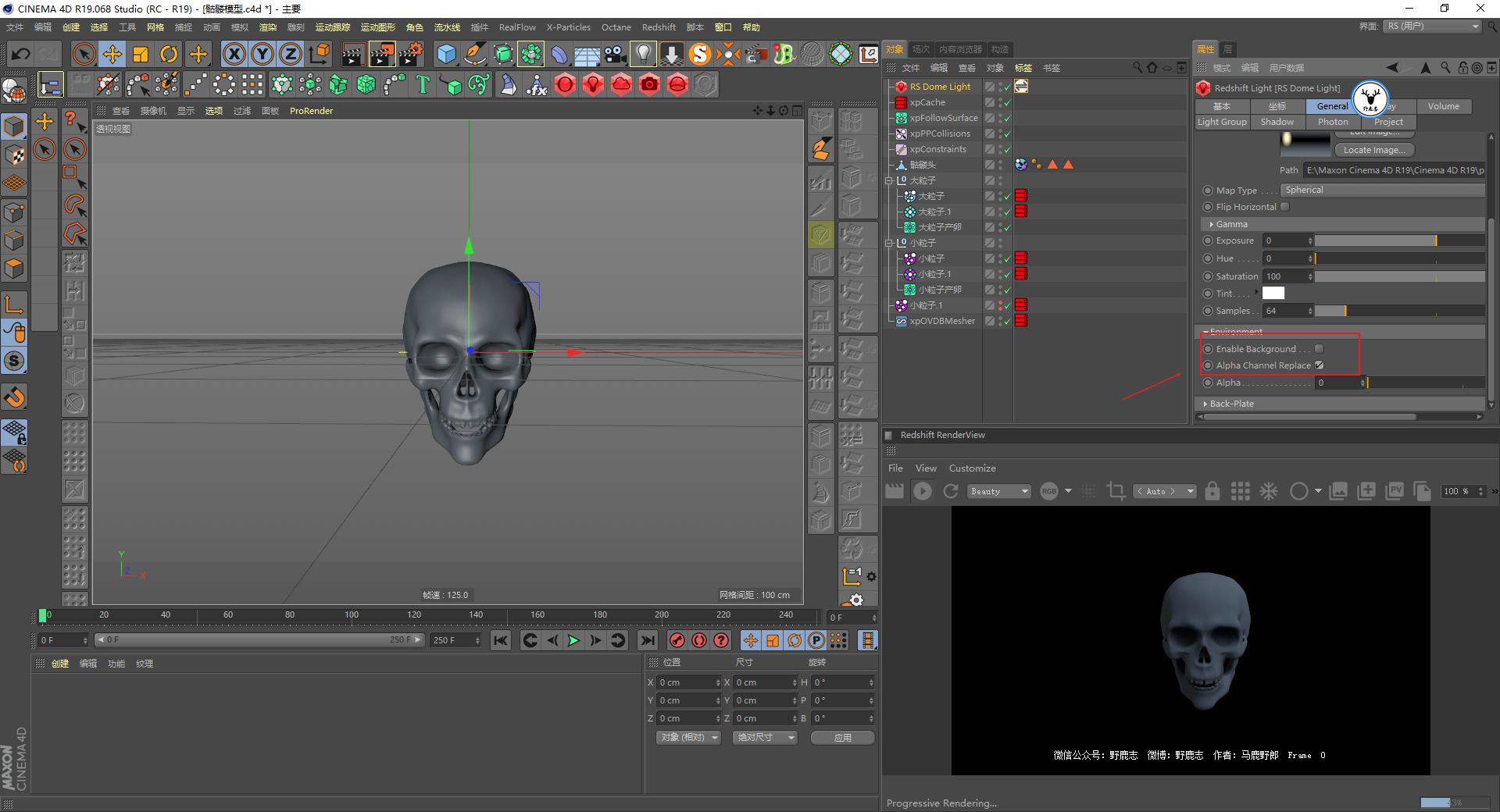
Task: Click the region crop icon in RenderView toolbar
Action: 1116,491
